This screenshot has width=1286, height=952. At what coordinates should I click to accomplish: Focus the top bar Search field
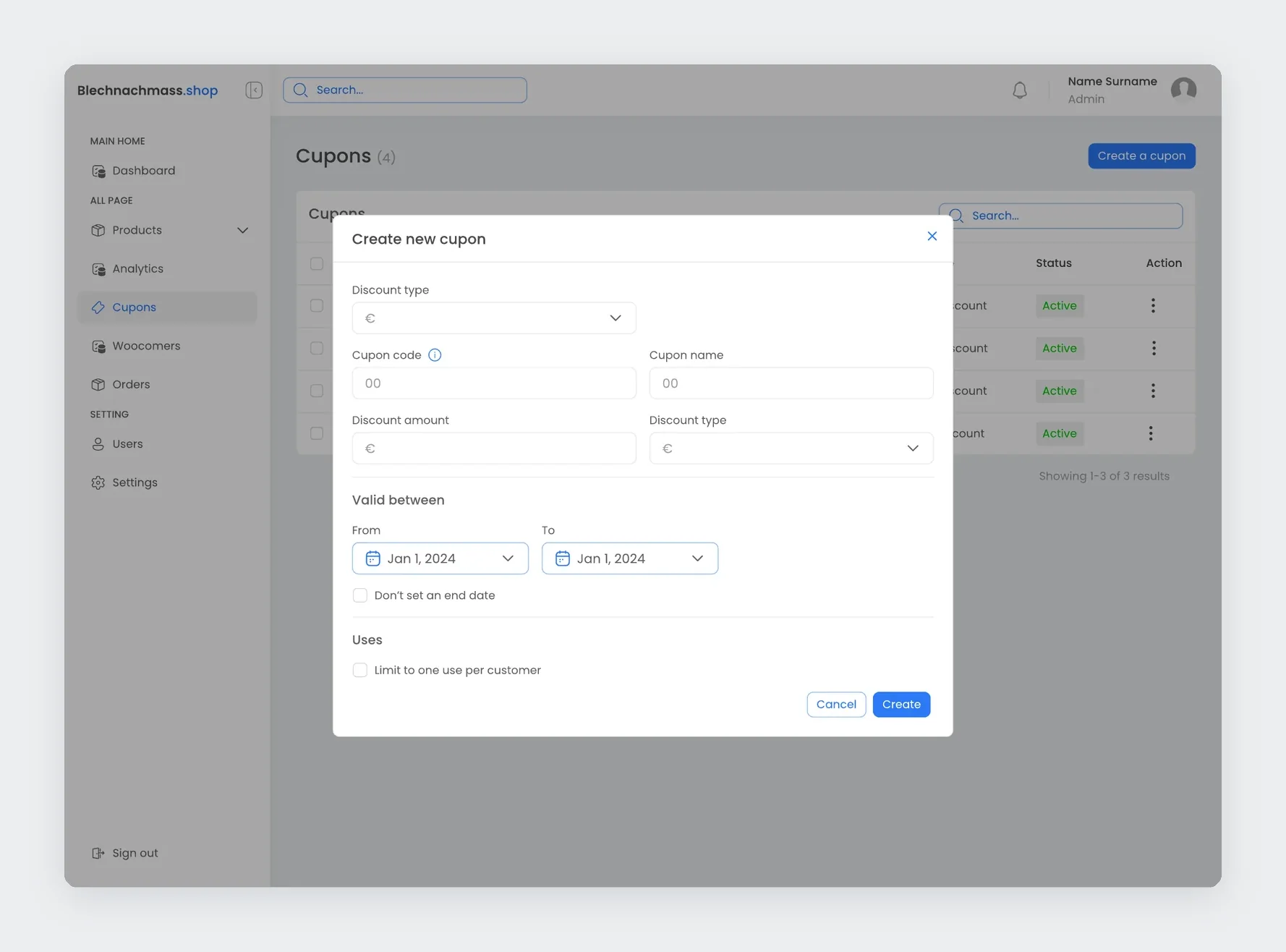[405, 90]
